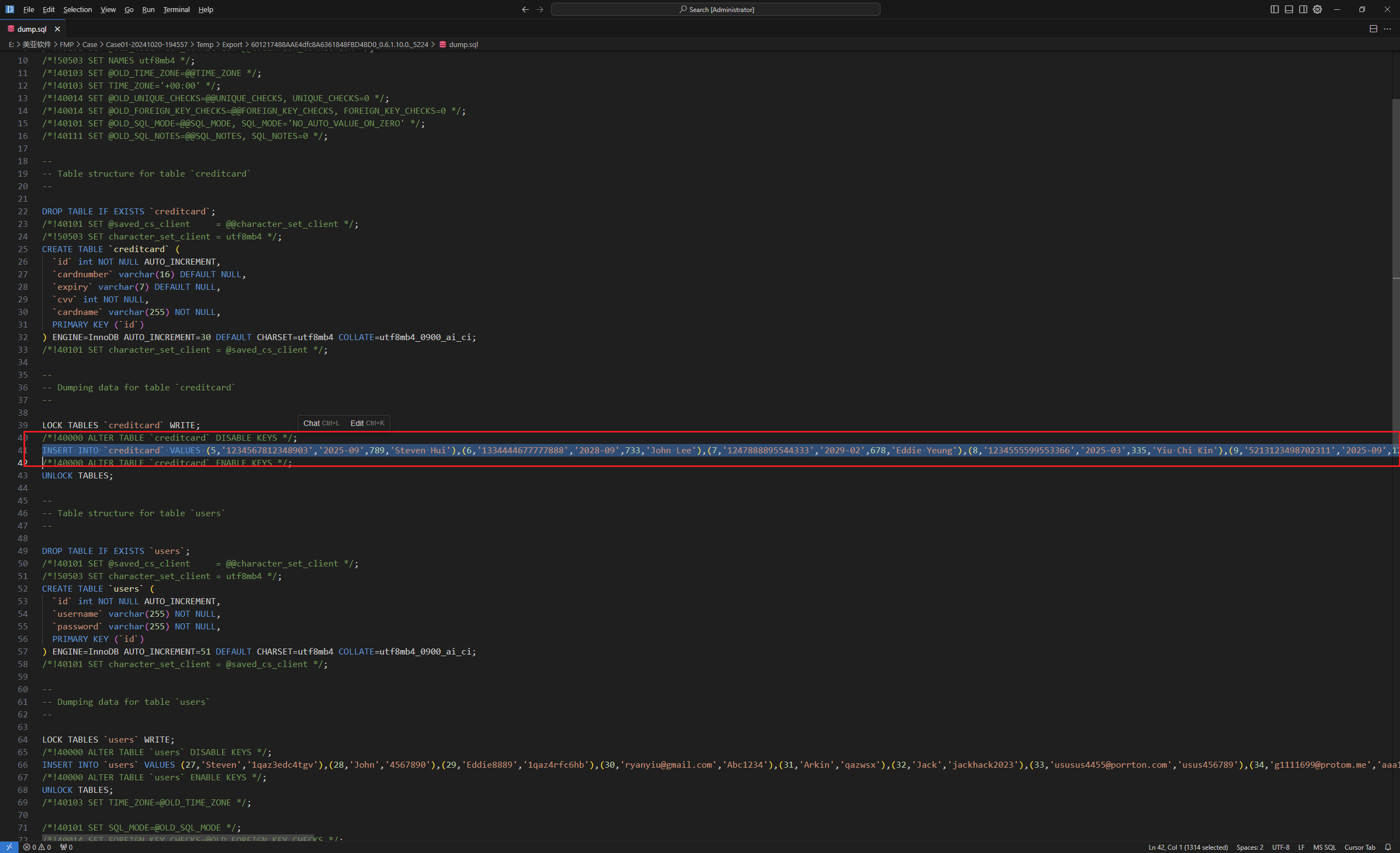Screen dimensions: 1400x853
Task: Open the Go menu
Action: click(129, 10)
